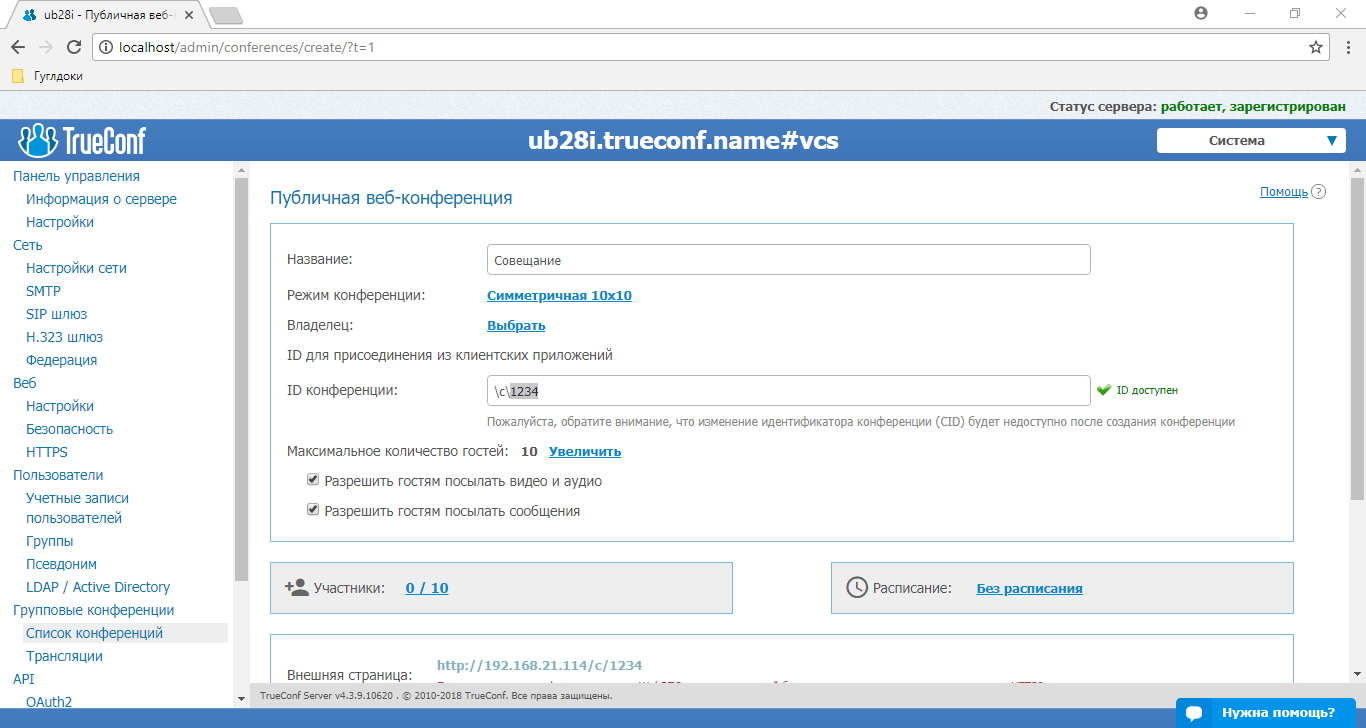Open the Помощь help link

coord(1284,192)
